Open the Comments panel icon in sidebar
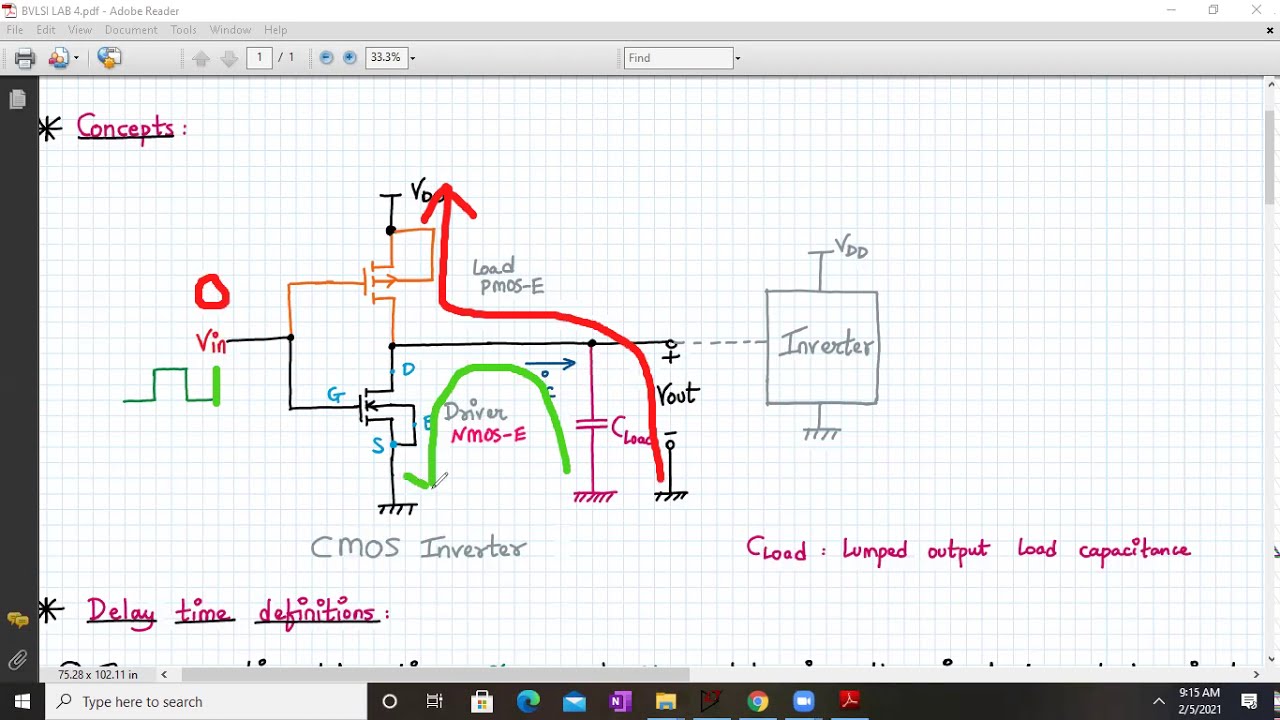The height and width of the screenshot is (720, 1280). click(17, 620)
